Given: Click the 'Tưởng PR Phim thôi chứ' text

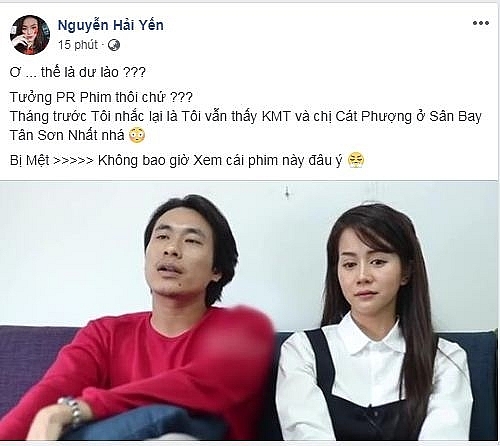Looking at the screenshot, I should [x=88, y=97].
